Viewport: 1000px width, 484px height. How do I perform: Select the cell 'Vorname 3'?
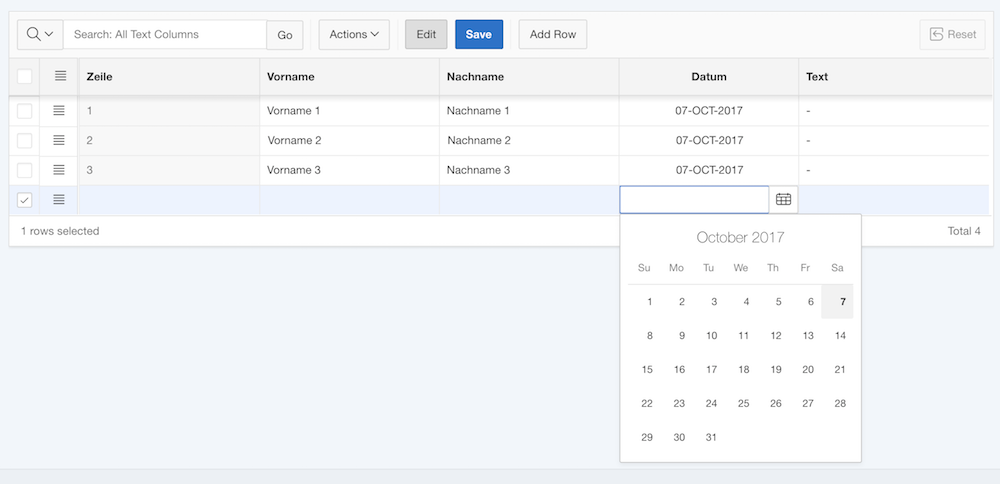(349, 170)
